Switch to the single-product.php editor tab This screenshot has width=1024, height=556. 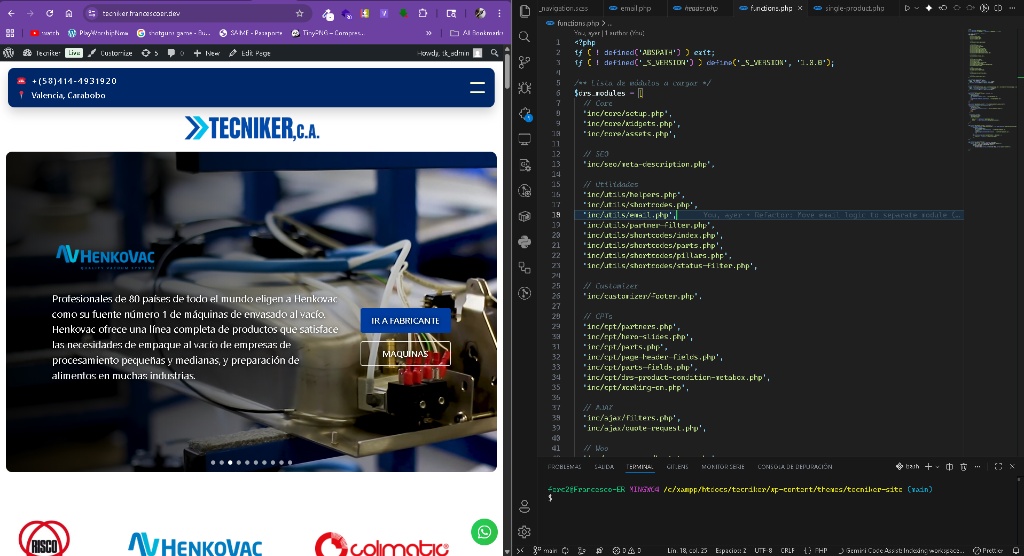853,8
